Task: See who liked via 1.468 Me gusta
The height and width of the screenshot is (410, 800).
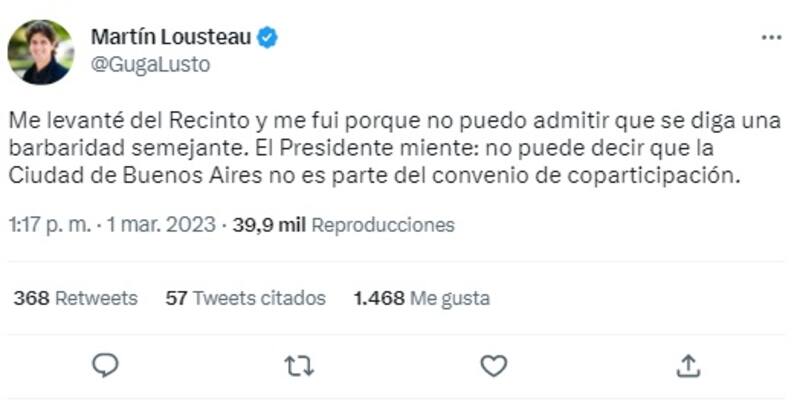Action: point(421,298)
